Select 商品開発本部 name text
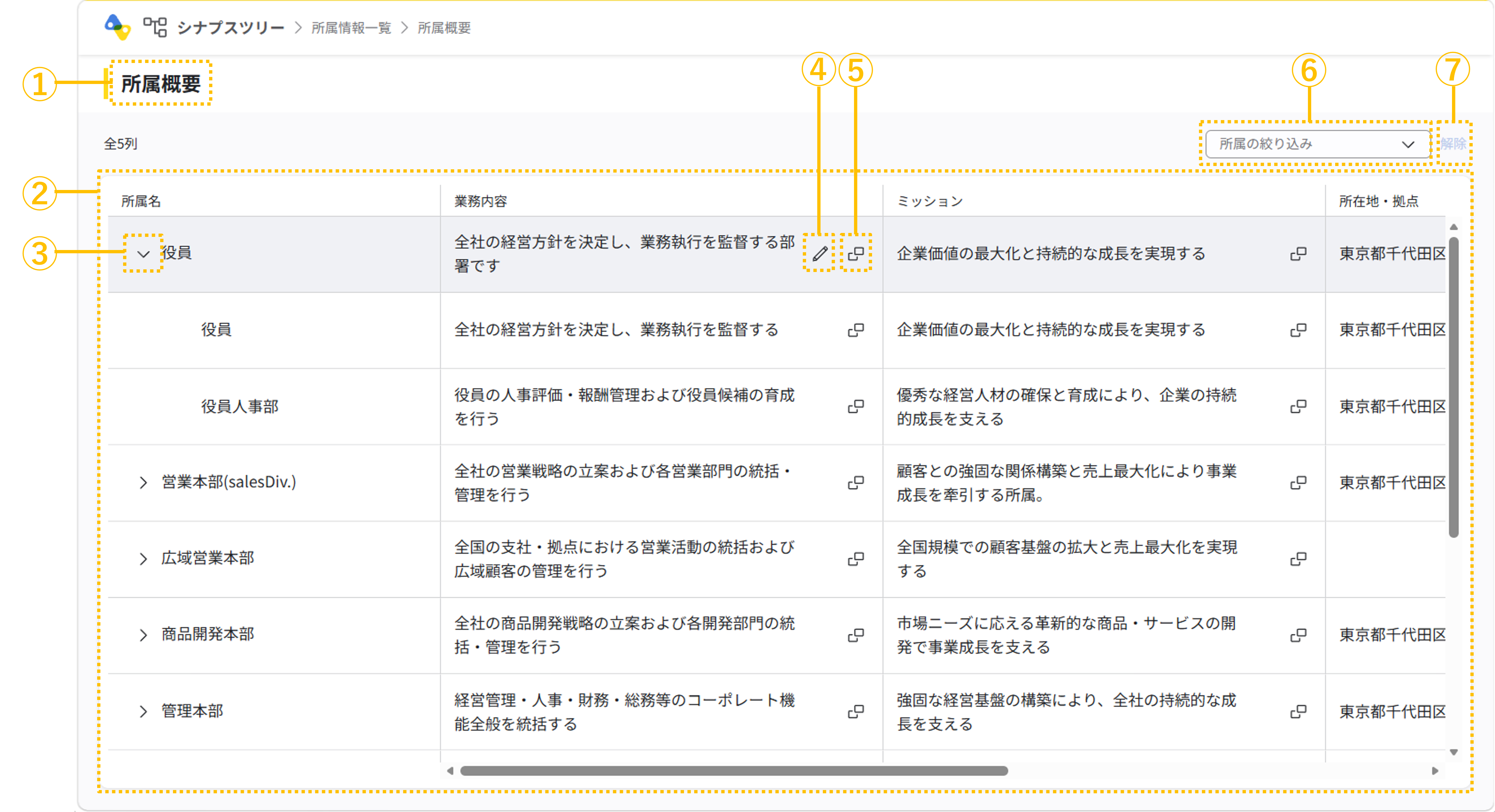The height and width of the screenshot is (812, 1495). pyautogui.click(x=208, y=635)
